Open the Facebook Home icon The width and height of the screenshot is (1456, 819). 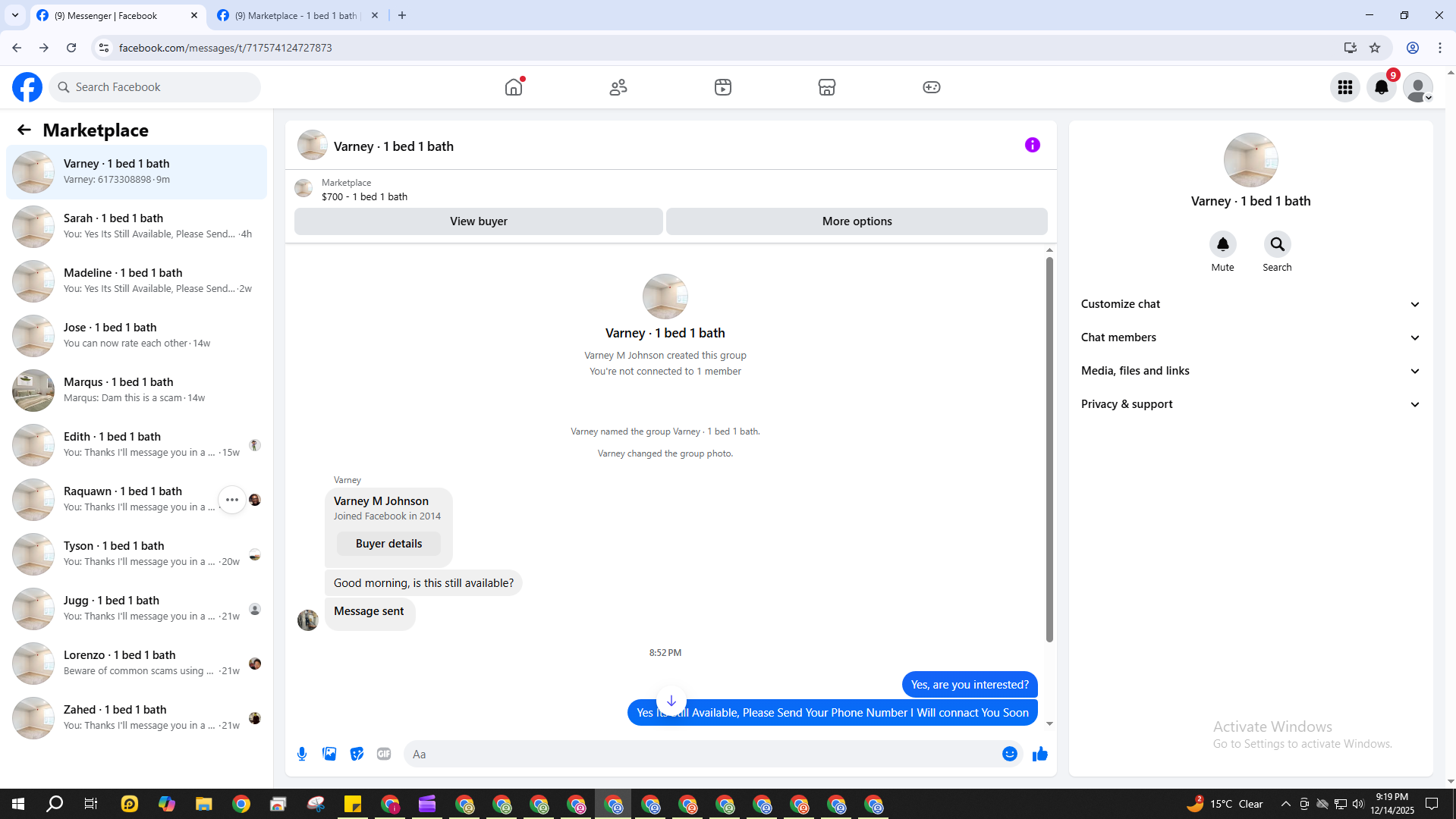514,87
